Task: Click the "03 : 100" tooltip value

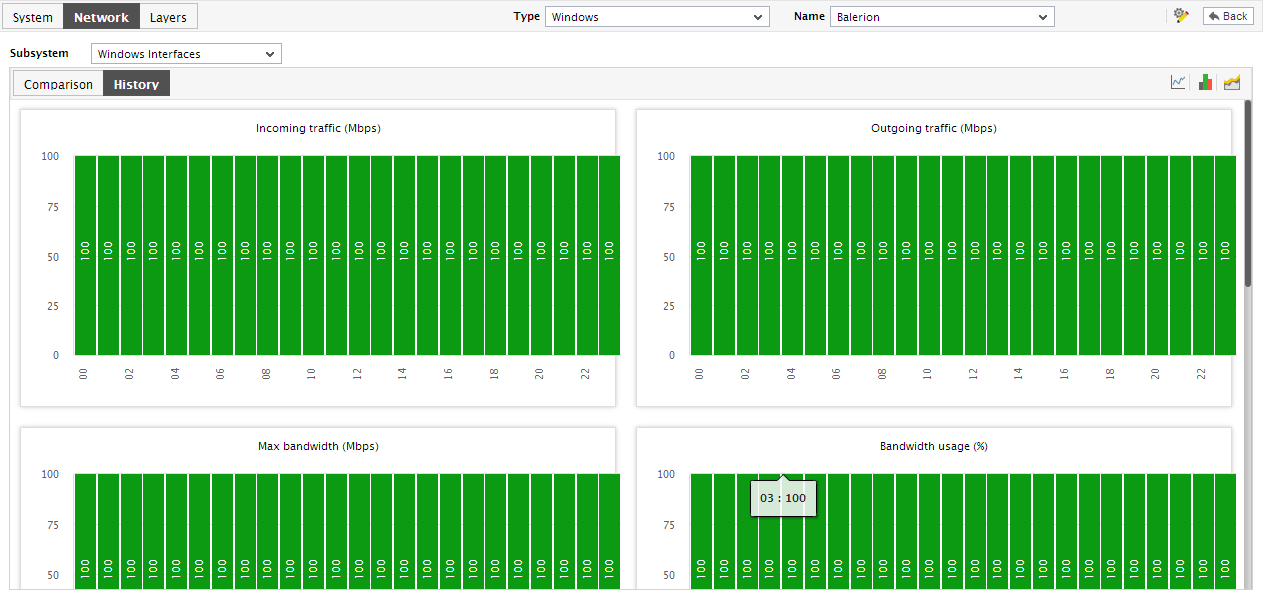Action: [x=783, y=498]
